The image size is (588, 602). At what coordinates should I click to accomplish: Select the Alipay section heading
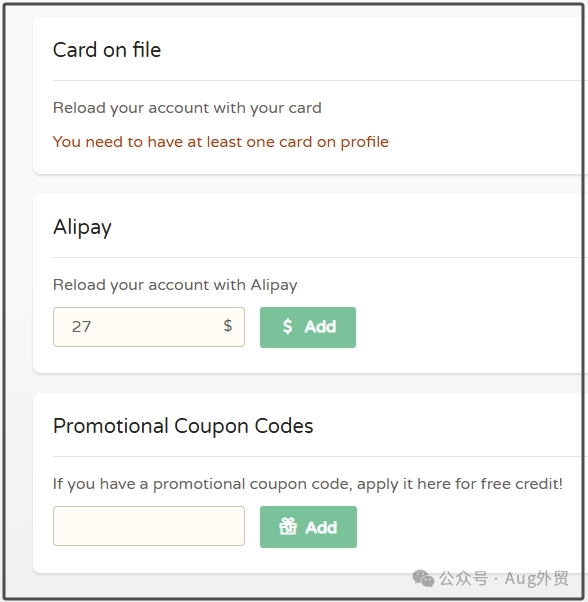tap(82, 227)
